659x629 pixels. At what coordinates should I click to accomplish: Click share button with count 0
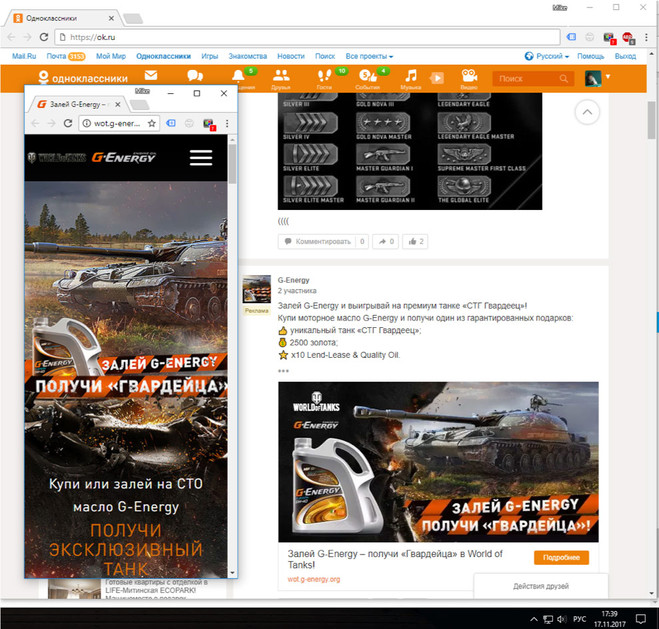[386, 241]
